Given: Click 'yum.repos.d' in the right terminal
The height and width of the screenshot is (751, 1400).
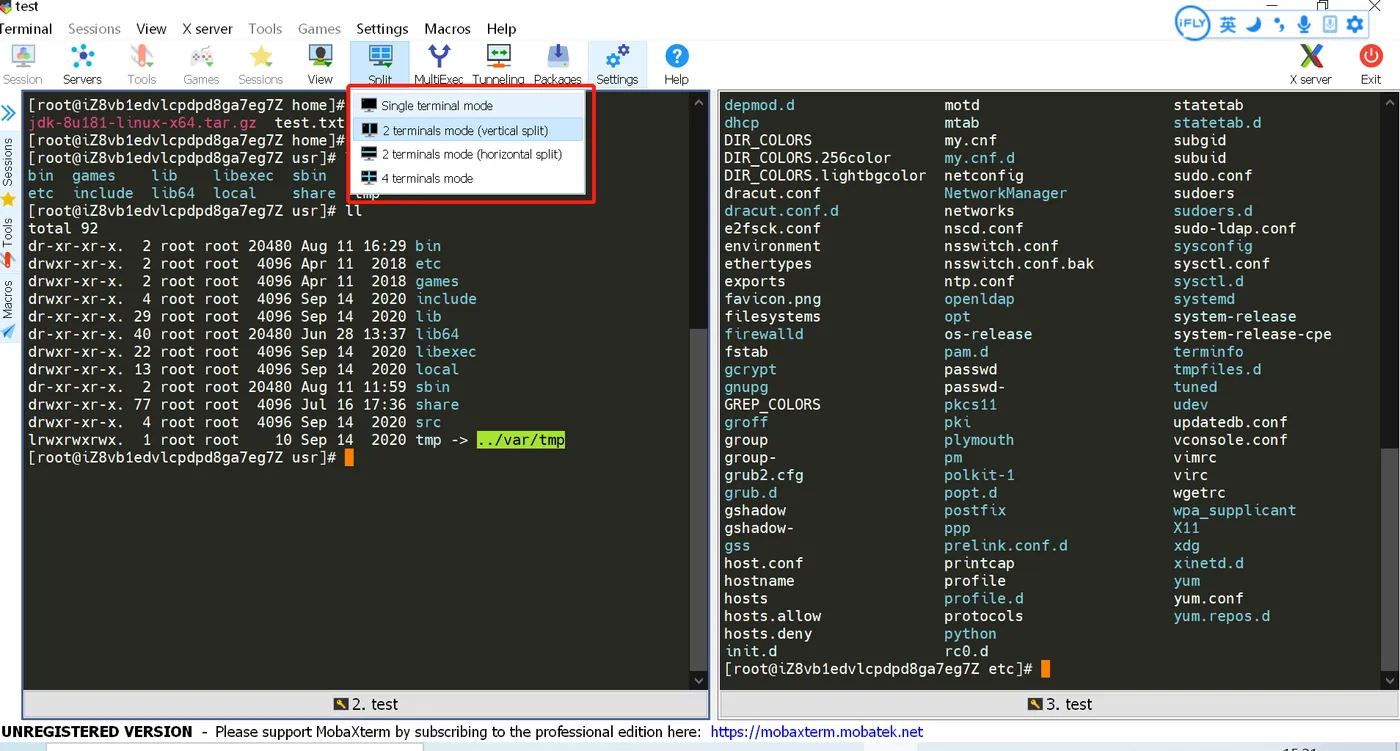Looking at the screenshot, I should [1222, 616].
